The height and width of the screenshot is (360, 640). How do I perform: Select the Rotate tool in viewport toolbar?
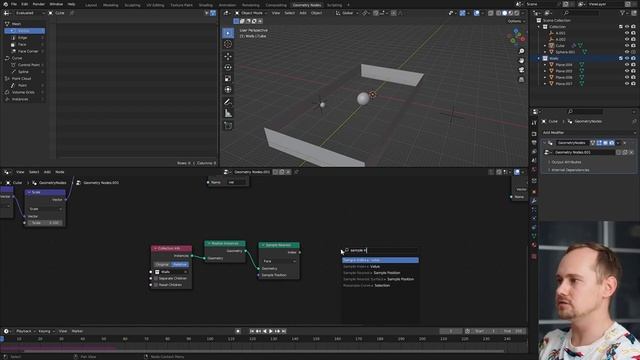(x=228, y=67)
